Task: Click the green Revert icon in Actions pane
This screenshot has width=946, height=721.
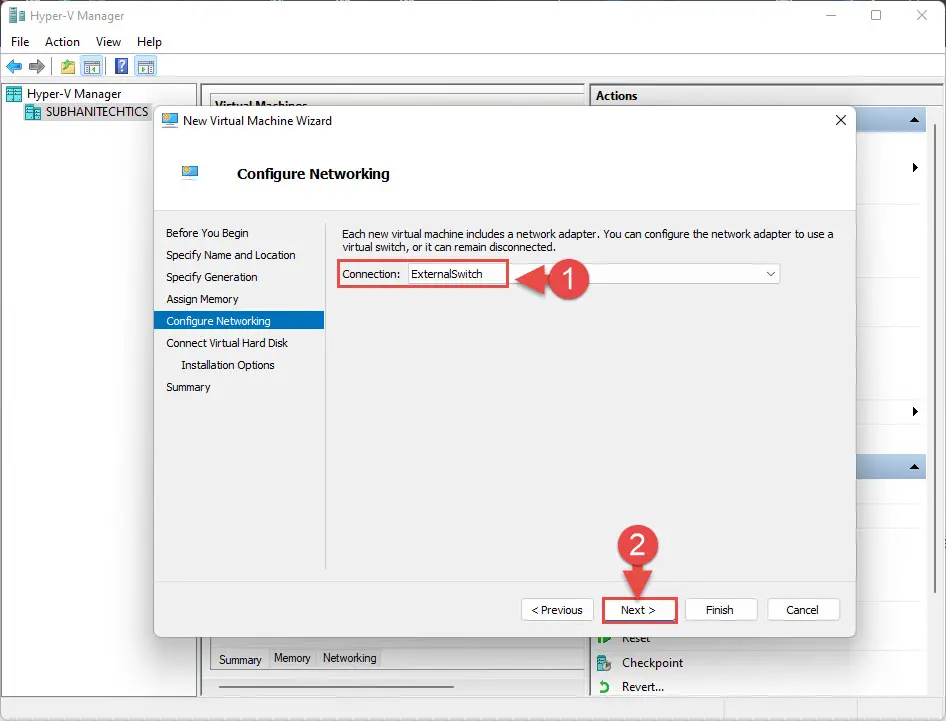Action: click(604, 687)
